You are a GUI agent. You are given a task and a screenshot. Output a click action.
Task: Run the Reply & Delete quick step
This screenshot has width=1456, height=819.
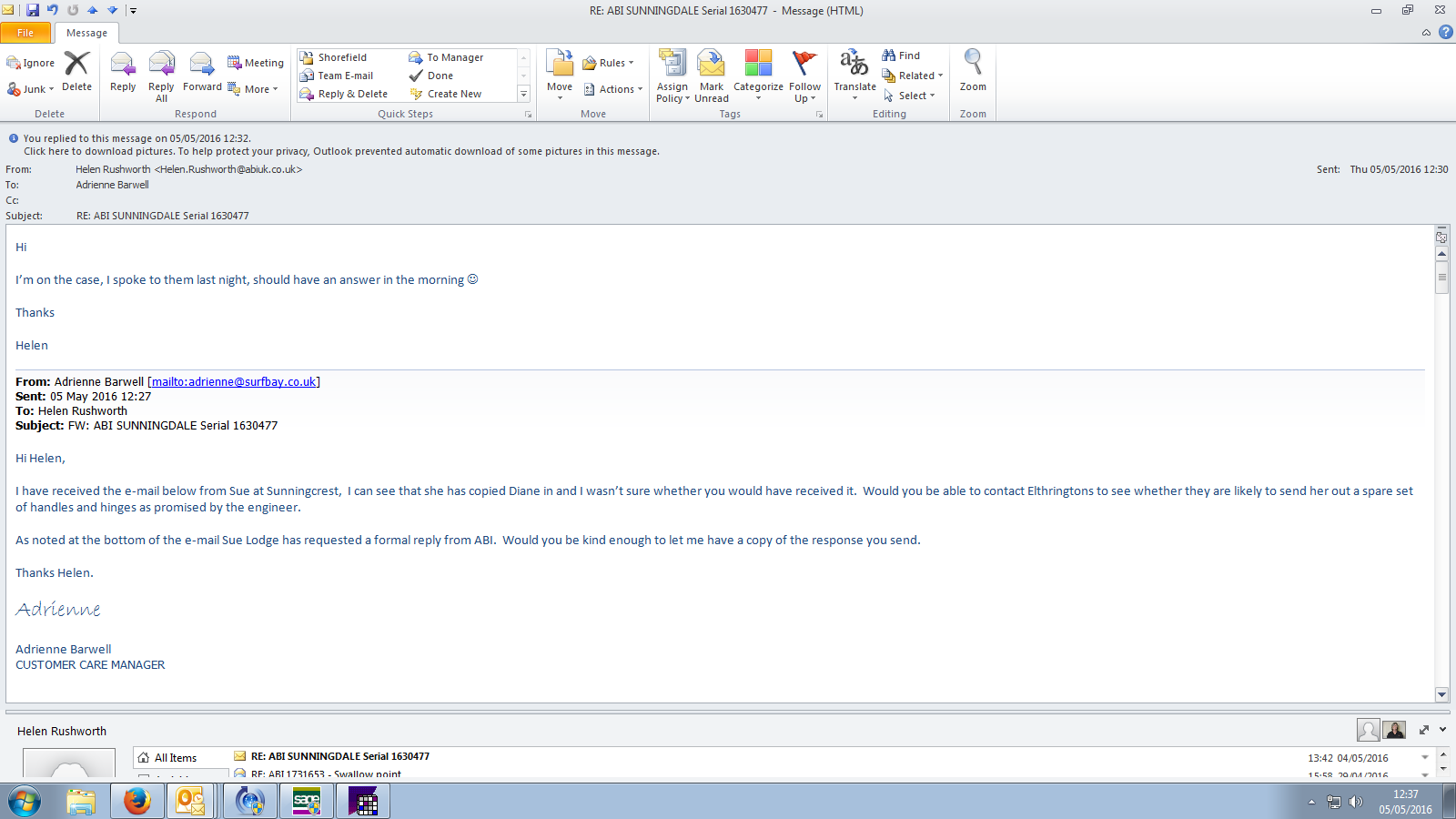point(344,94)
